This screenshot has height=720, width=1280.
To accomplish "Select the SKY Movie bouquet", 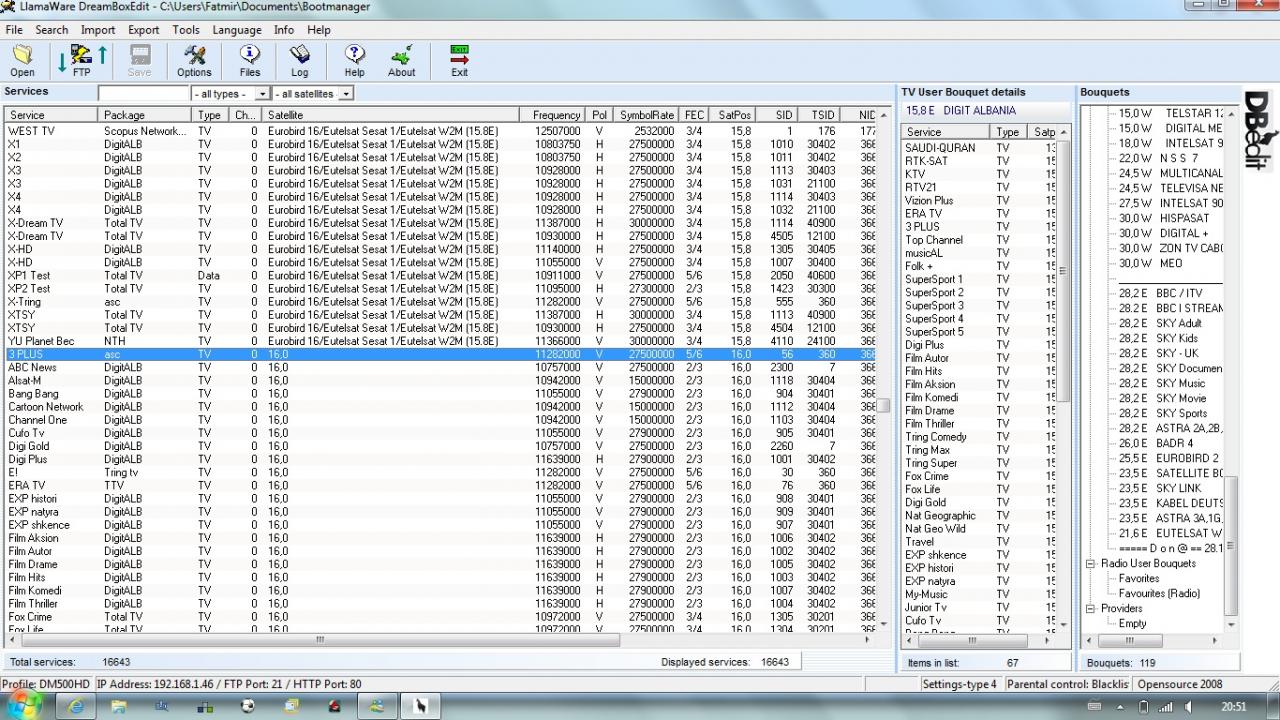I will pos(1162,398).
